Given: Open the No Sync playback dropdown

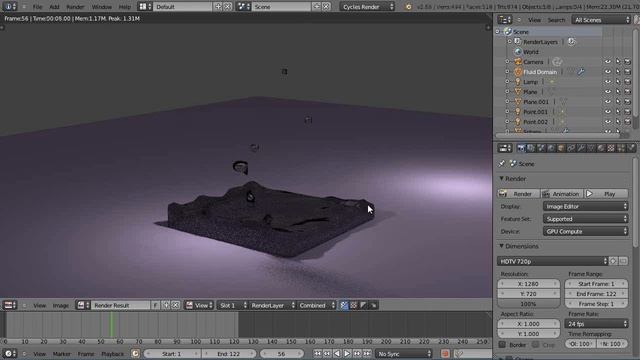Looking at the screenshot, I should pos(403,353).
